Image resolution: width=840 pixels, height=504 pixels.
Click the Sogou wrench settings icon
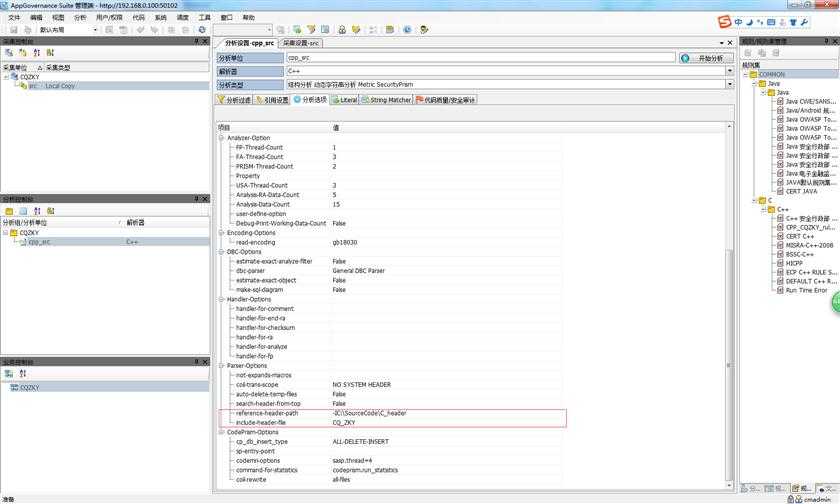point(804,22)
